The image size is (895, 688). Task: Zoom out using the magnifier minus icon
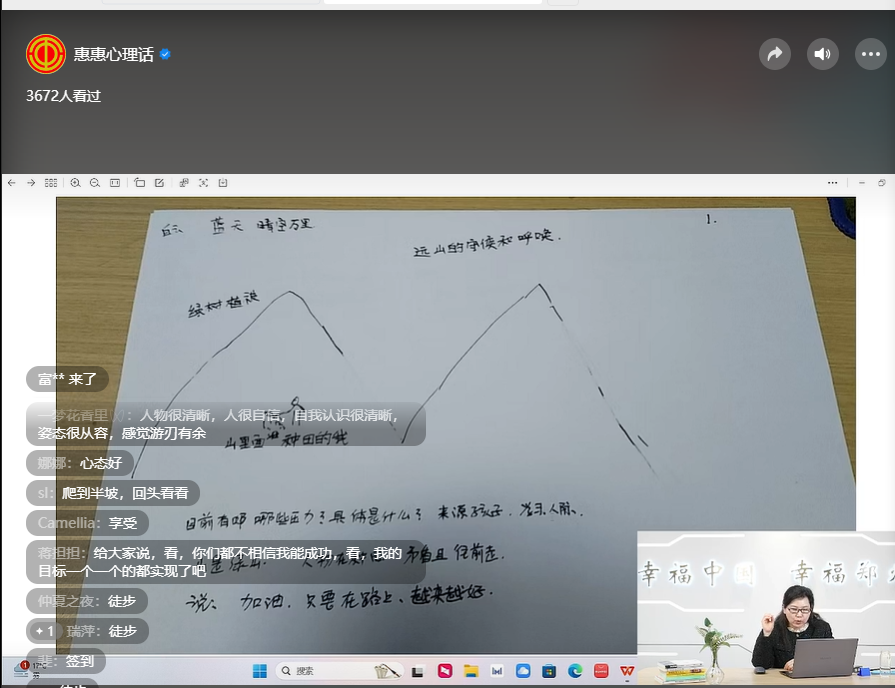(x=95, y=183)
